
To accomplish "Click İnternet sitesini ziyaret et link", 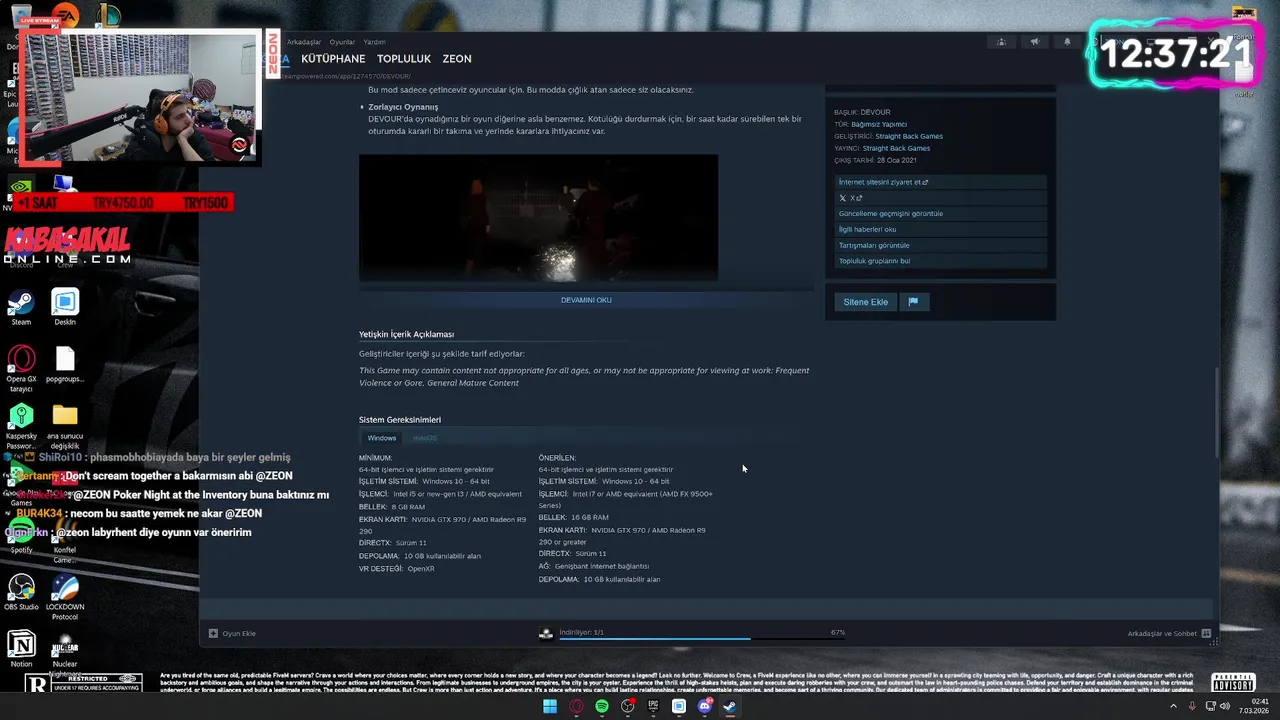I will click(x=941, y=182).
